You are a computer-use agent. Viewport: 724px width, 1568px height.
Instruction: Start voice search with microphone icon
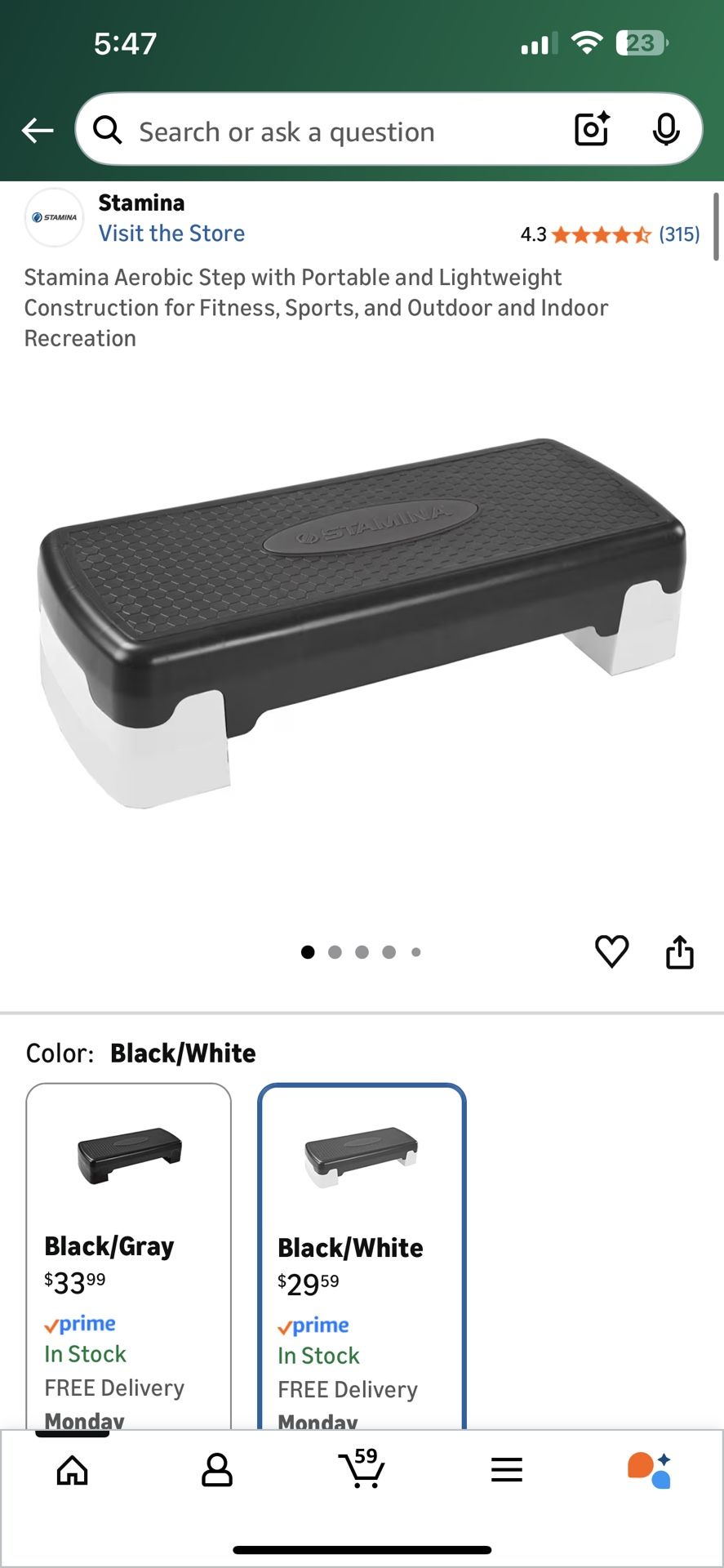click(666, 129)
